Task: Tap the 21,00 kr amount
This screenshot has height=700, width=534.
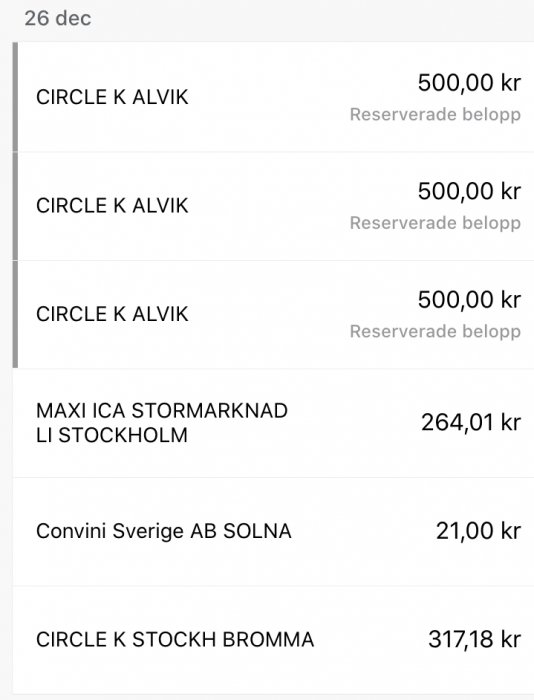Action: coord(479,531)
